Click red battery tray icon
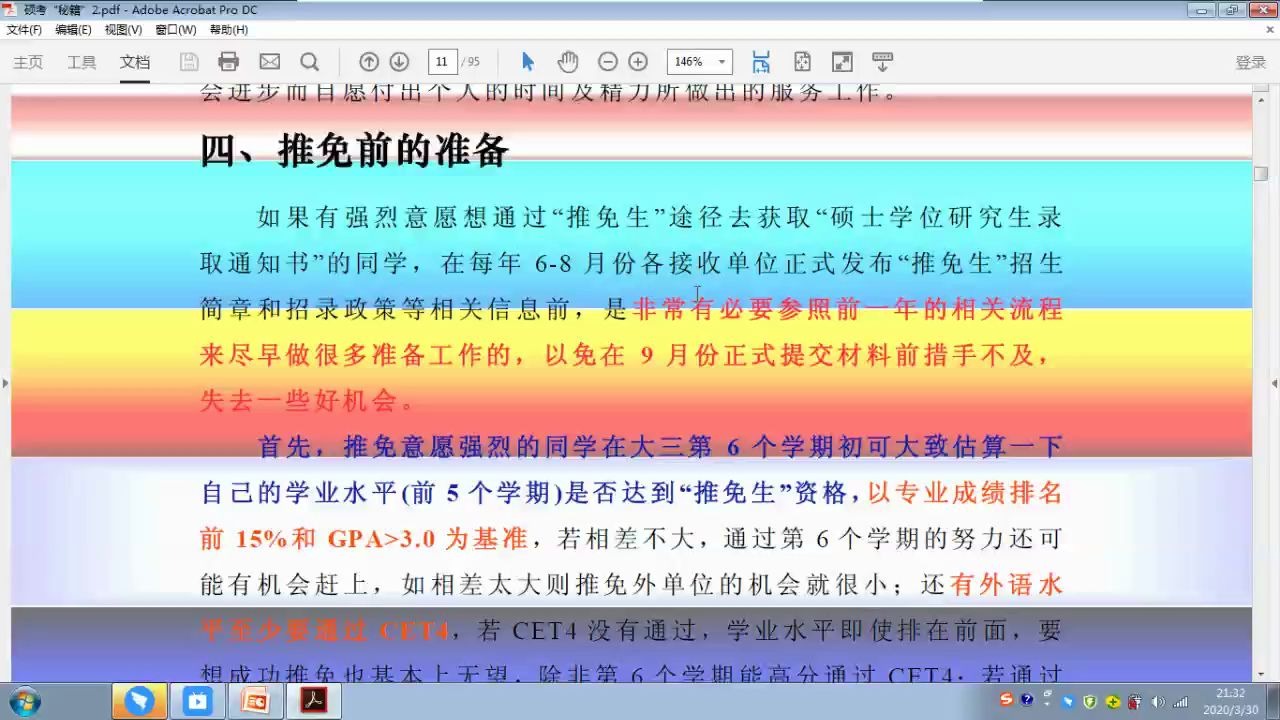1280x720 pixels. click(1135, 701)
